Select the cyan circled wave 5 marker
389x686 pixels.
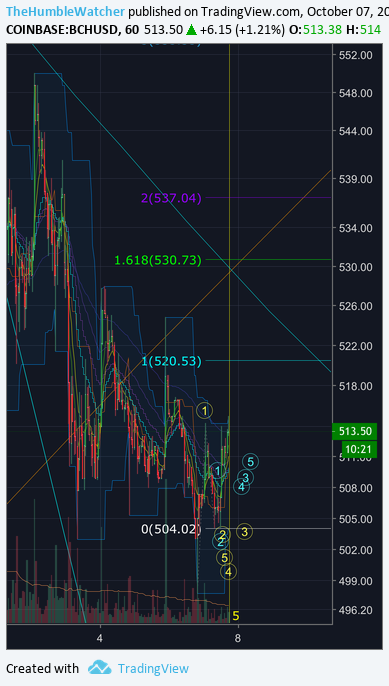(251, 462)
